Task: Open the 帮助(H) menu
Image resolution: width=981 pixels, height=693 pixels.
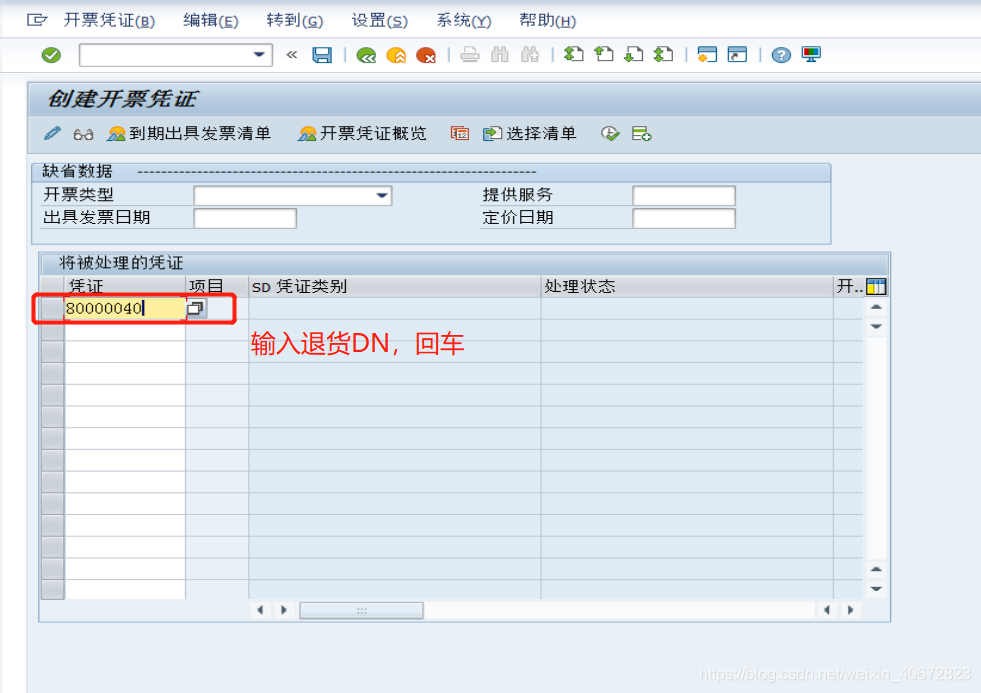Action: point(547,21)
